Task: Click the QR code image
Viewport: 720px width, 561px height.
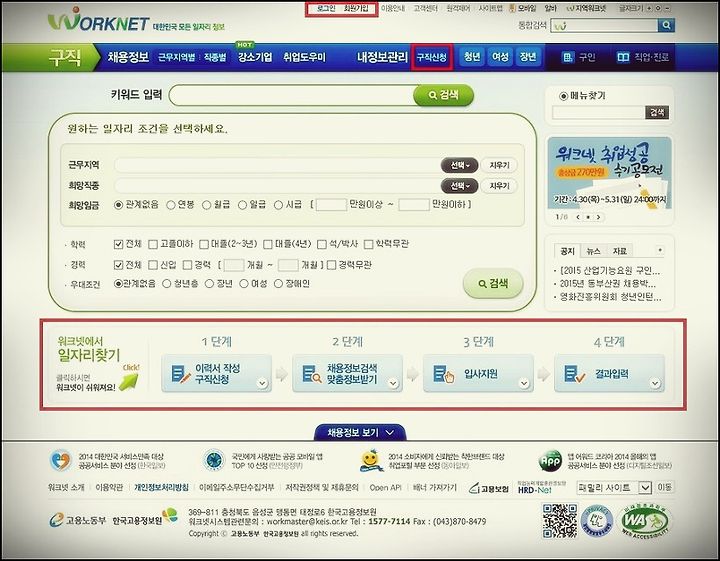Action: click(560, 521)
